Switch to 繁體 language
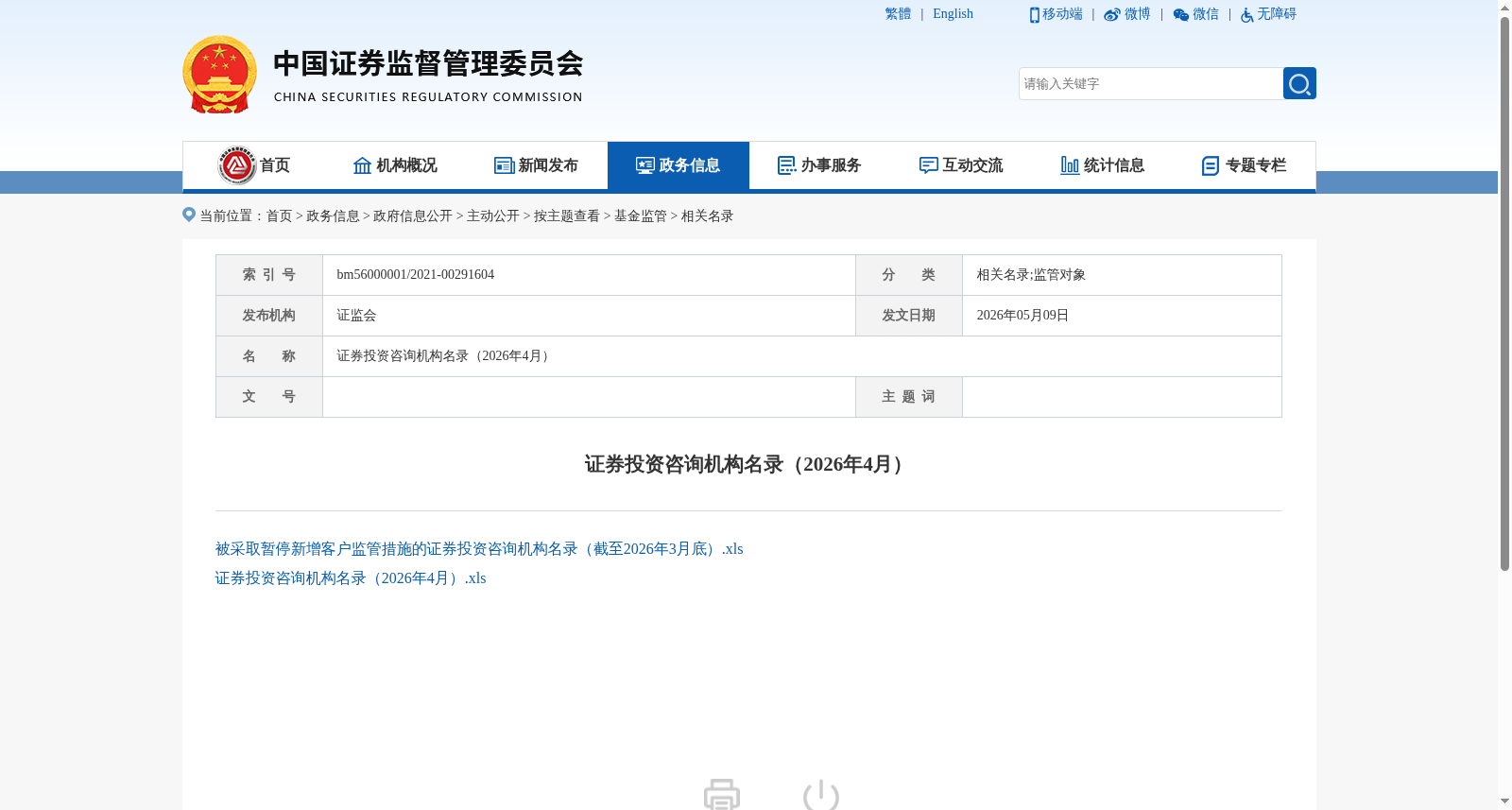This screenshot has height=810, width=1512. [x=898, y=14]
